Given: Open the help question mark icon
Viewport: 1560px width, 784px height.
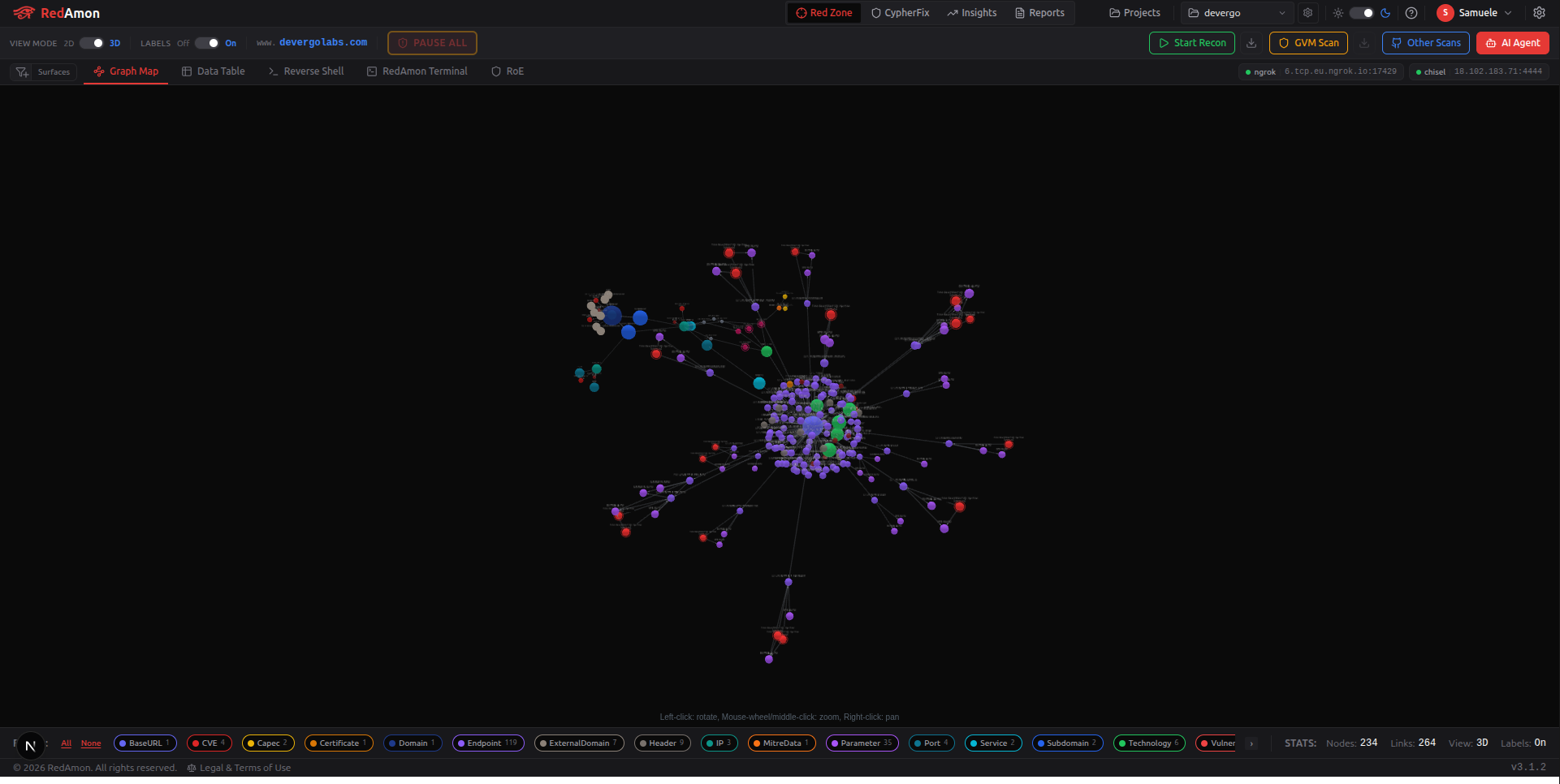Looking at the screenshot, I should (x=1411, y=13).
